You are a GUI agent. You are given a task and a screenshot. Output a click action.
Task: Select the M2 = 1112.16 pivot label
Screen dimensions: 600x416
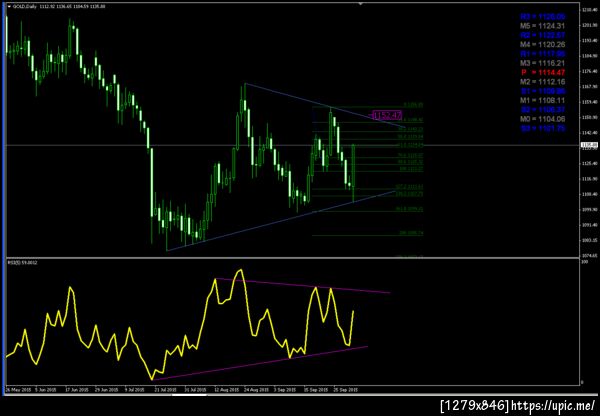tap(542, 82)
